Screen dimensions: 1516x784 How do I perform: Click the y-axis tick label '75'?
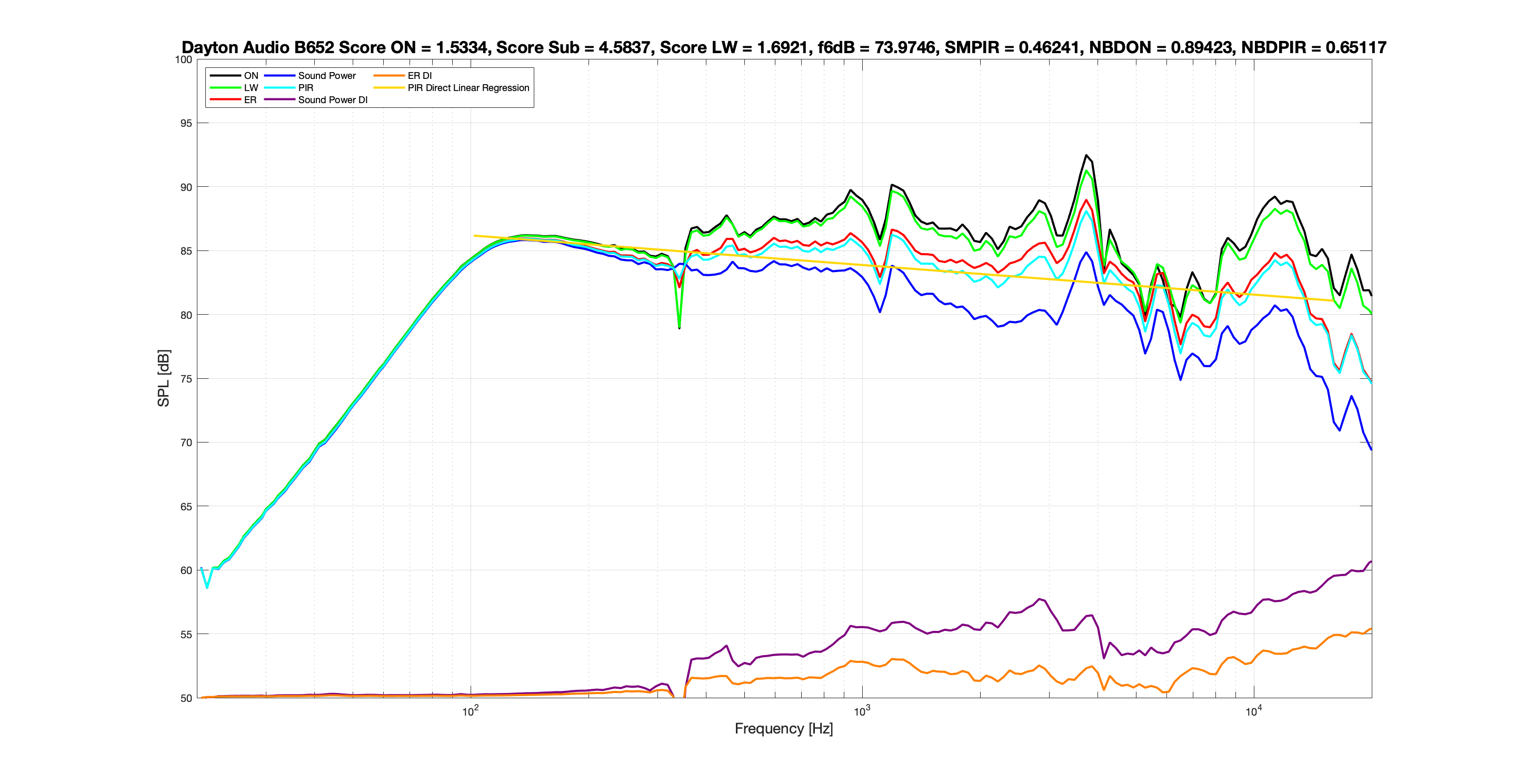(186, 379)
